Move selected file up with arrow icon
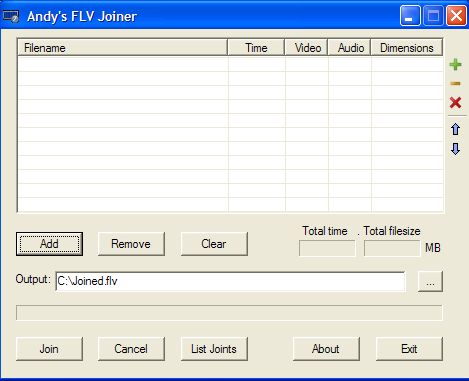 coord(455,129)
